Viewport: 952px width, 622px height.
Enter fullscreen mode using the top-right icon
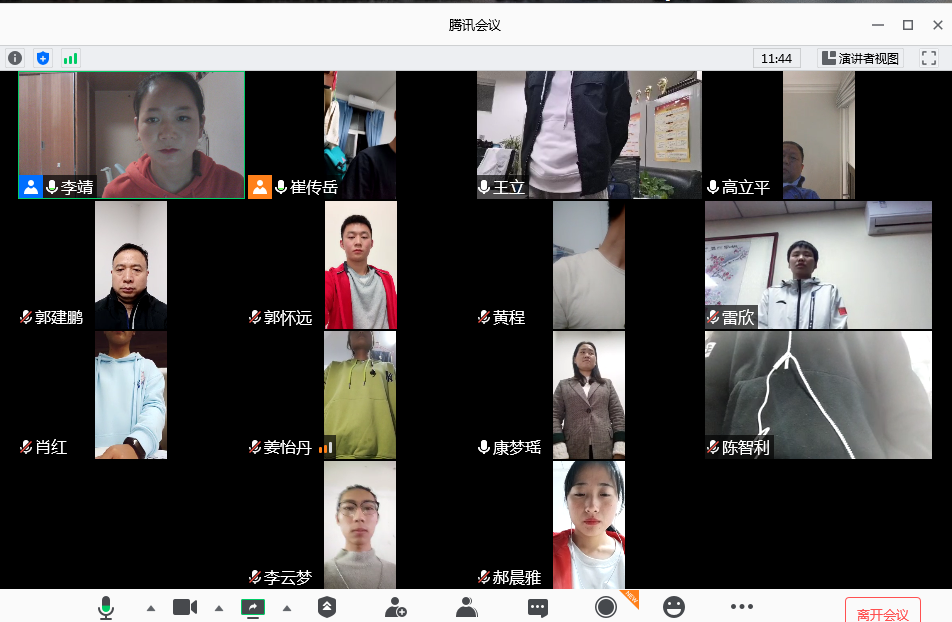tap(928, 58)
